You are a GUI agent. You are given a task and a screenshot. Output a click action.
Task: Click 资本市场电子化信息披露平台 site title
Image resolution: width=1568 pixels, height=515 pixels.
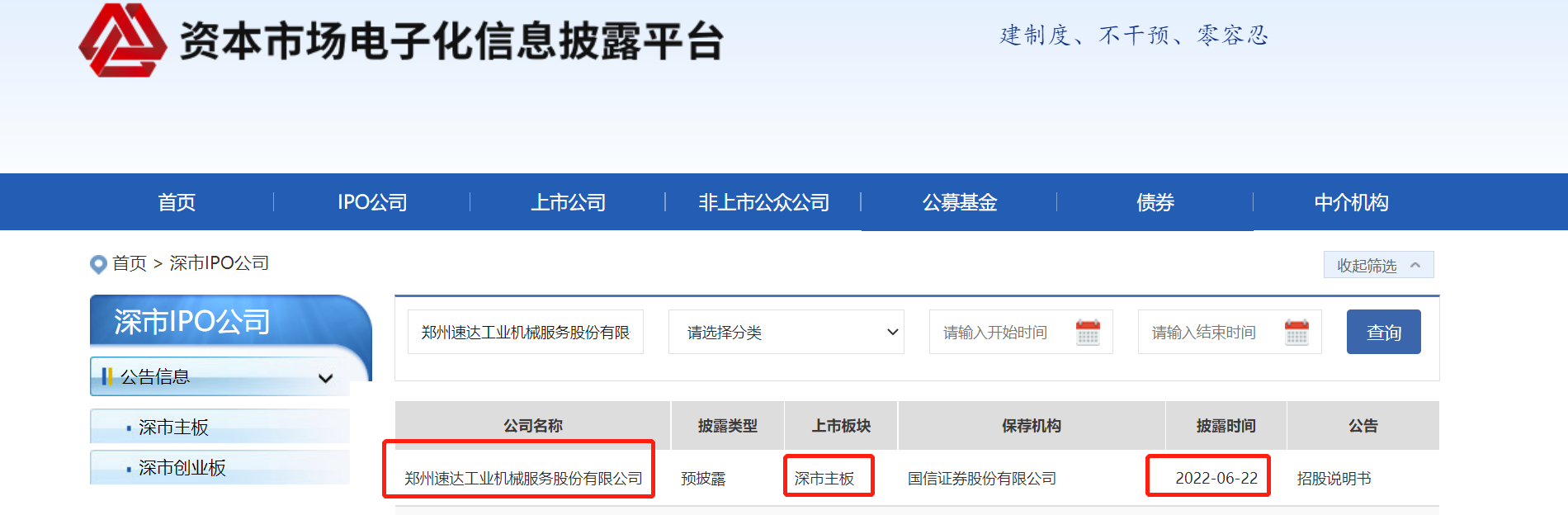451,41
